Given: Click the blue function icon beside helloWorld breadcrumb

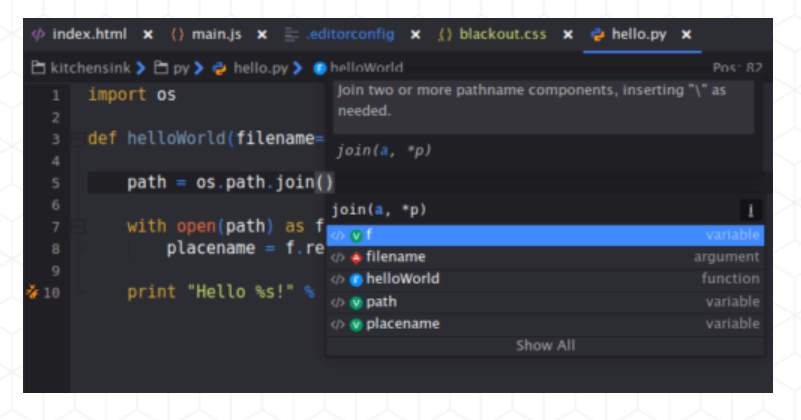Looking at the screenshot, I should [320, 68].
